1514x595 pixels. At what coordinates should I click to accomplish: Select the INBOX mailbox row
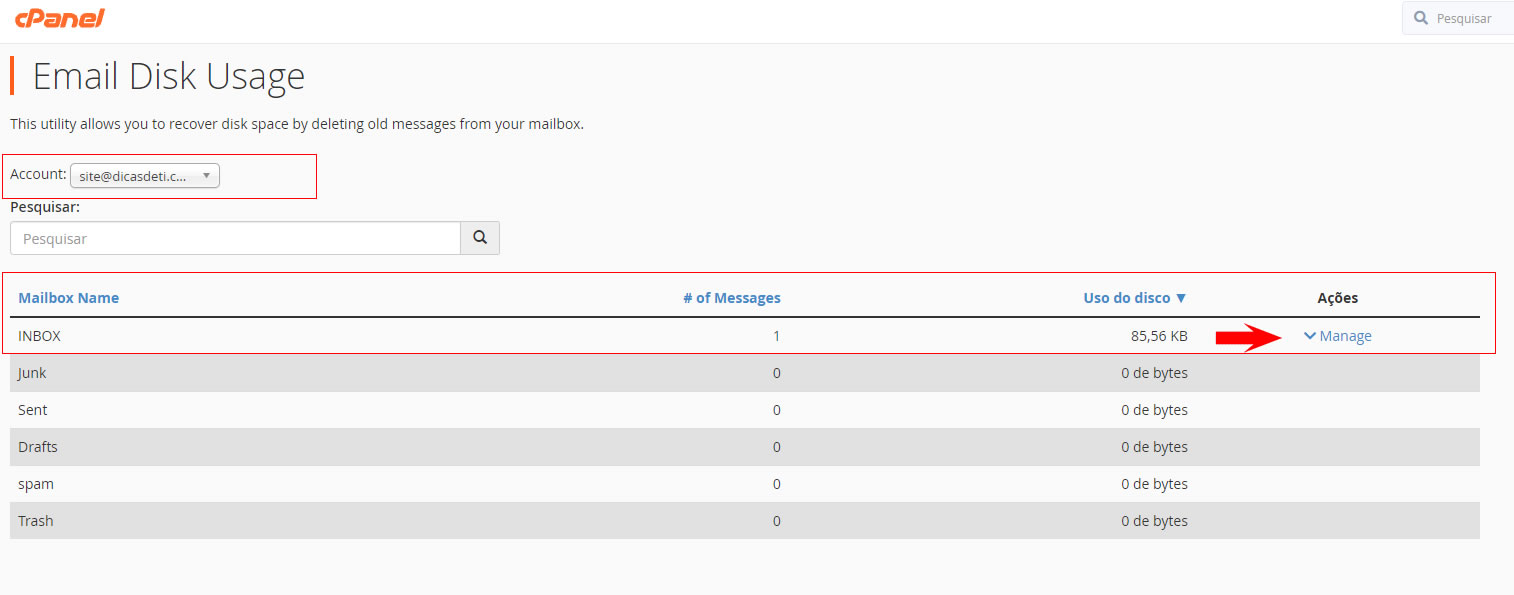(x=40, y=336)
